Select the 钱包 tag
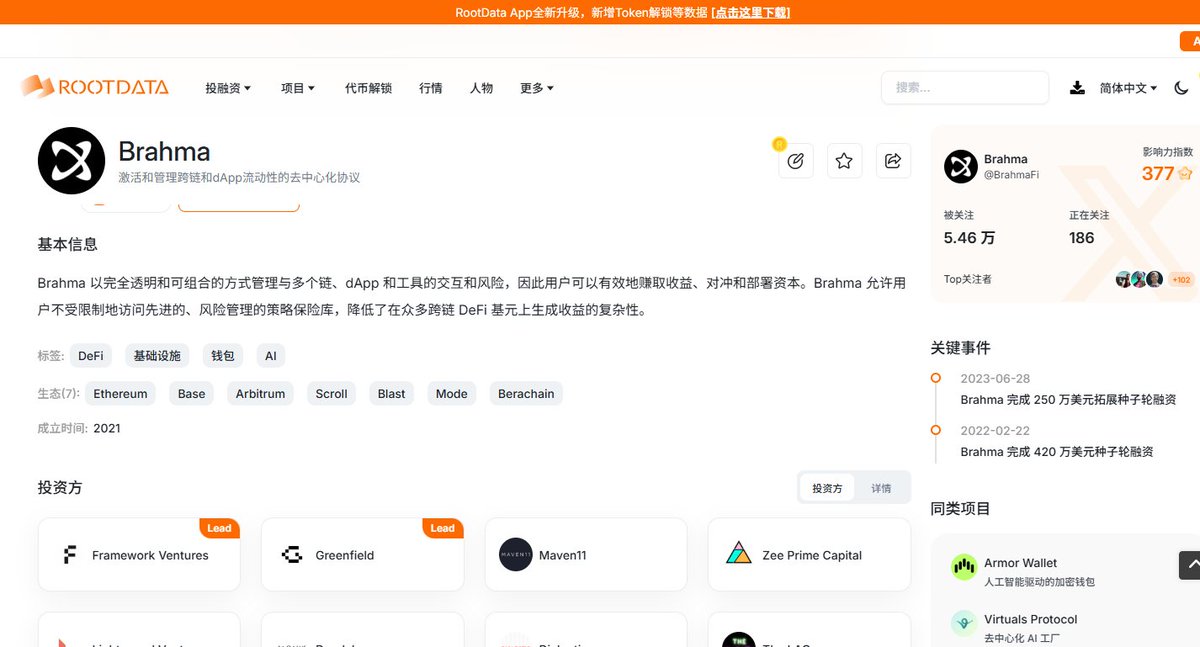 [223, 355]
